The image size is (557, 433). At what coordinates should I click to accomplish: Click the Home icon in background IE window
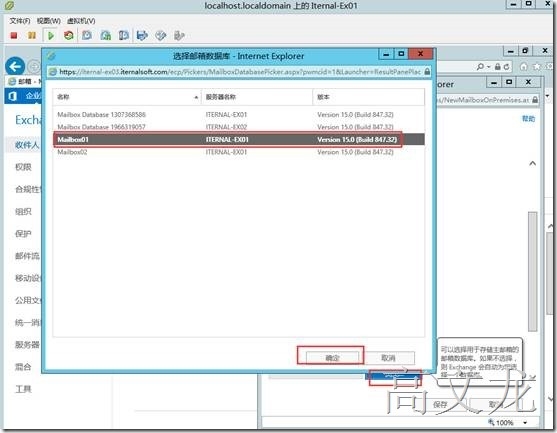pyautogui.click(x=523, y=66)
